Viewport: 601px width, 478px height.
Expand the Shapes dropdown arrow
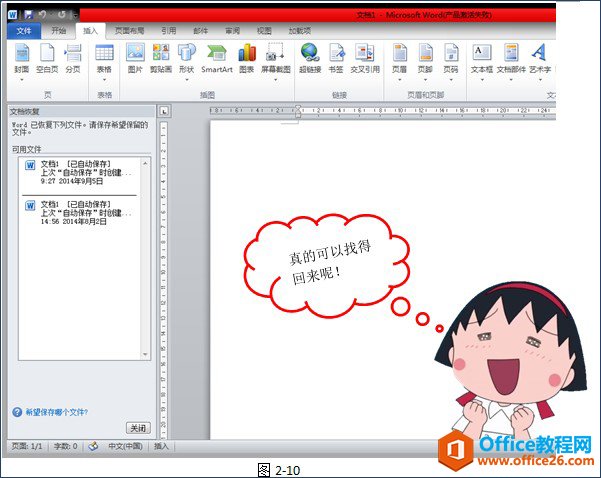(x=187, y=80)
